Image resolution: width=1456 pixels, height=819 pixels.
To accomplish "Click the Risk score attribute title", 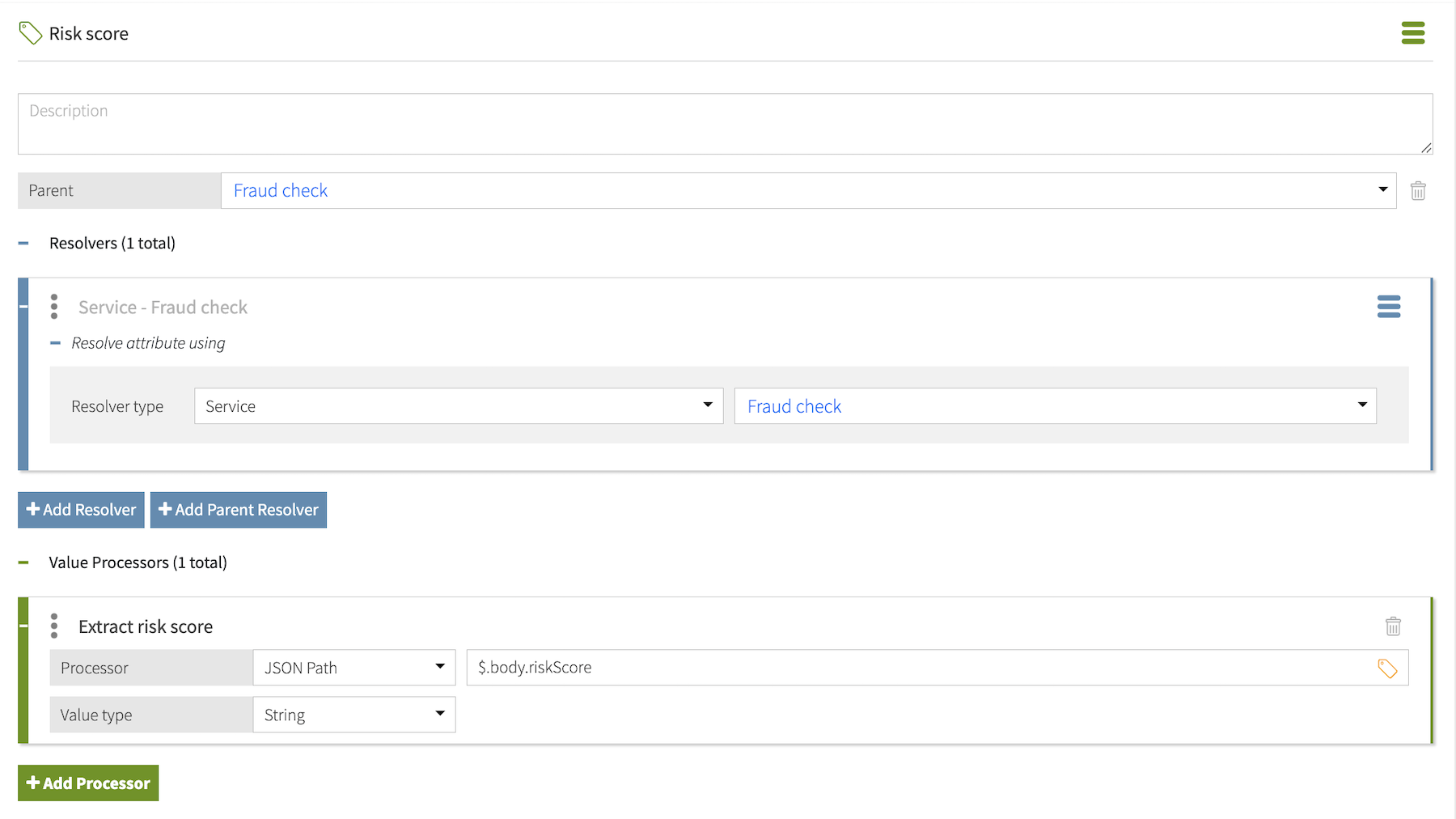I will pos(89,34).
